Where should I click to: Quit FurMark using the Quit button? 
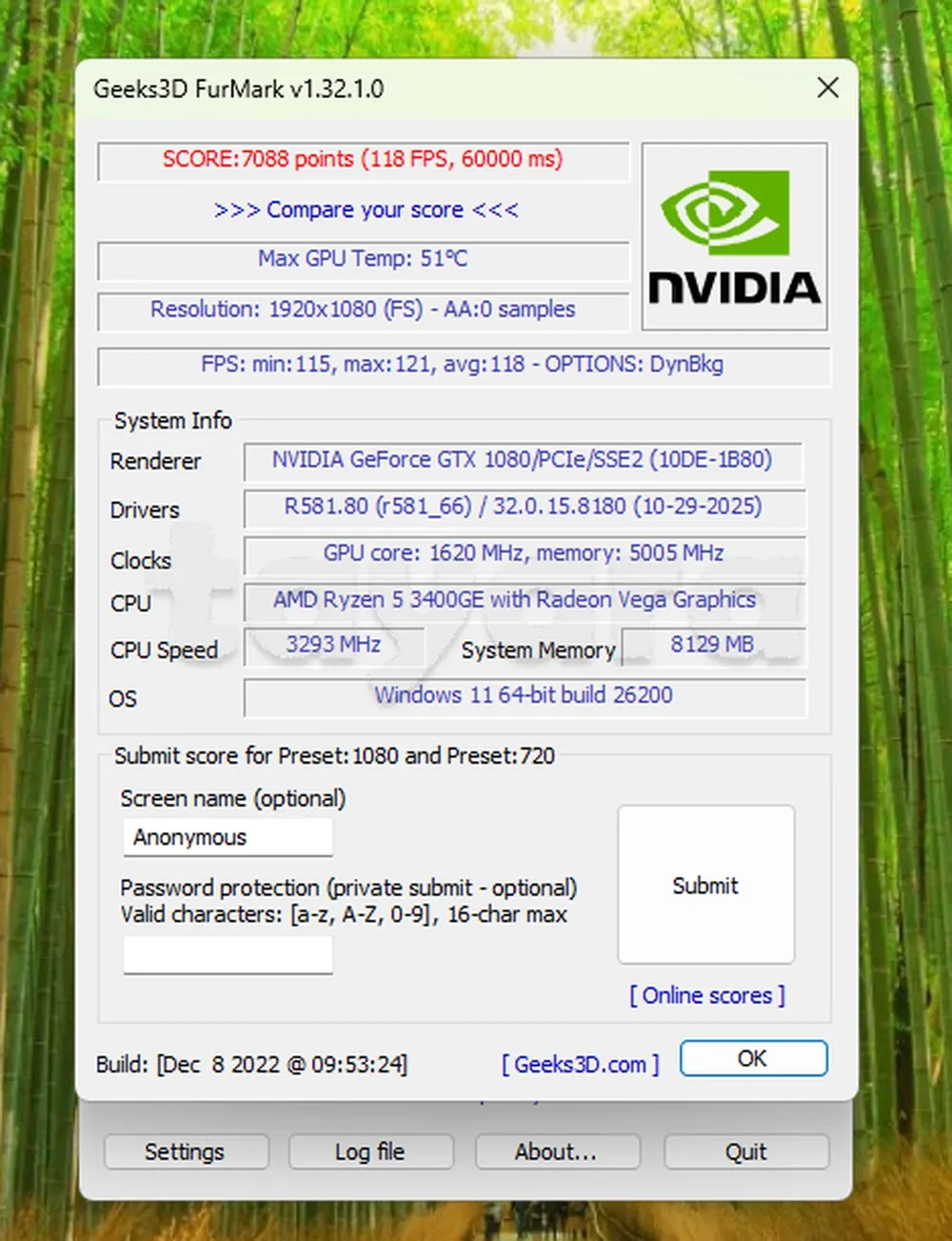pos(745,1151)
